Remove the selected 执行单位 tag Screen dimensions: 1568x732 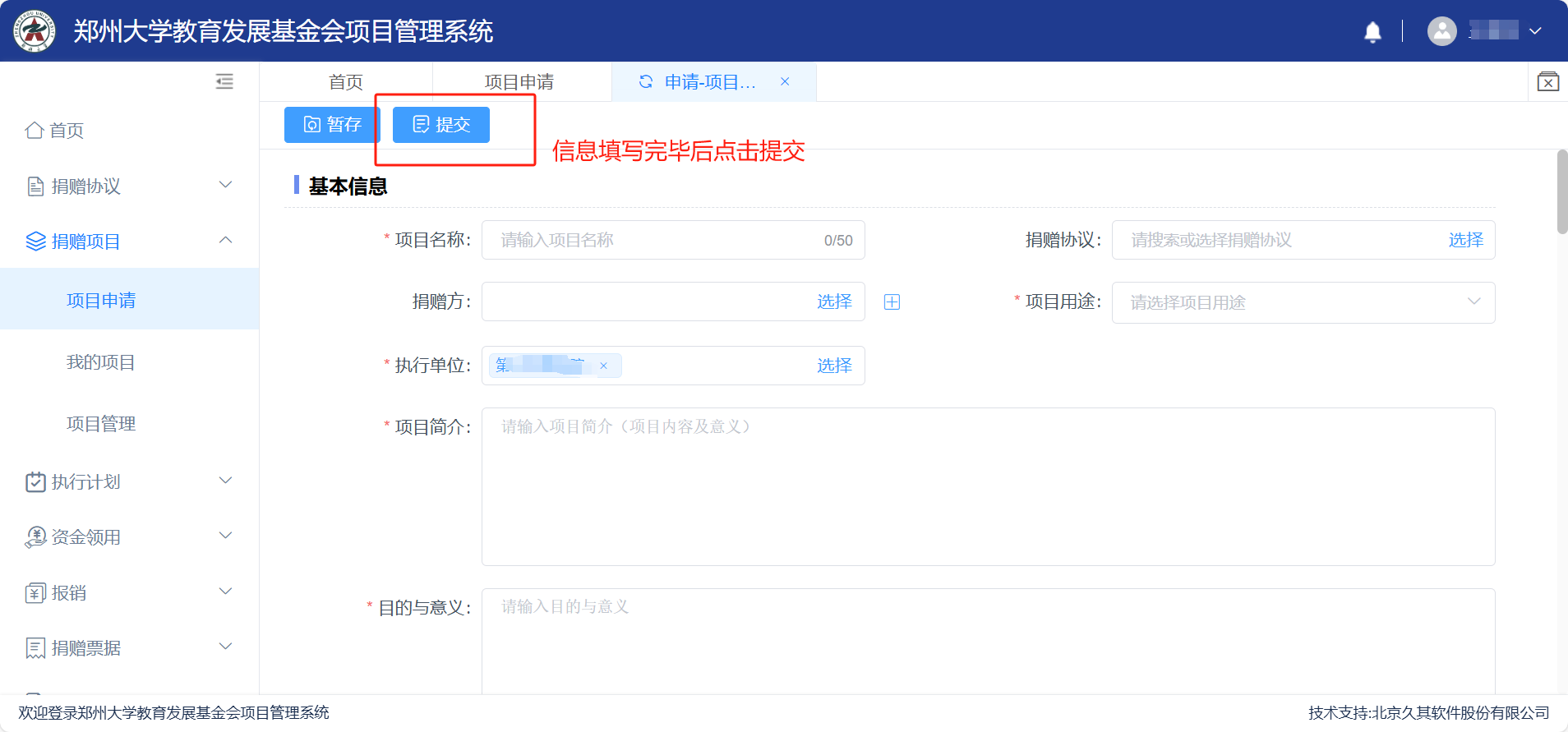click(603, 366)
